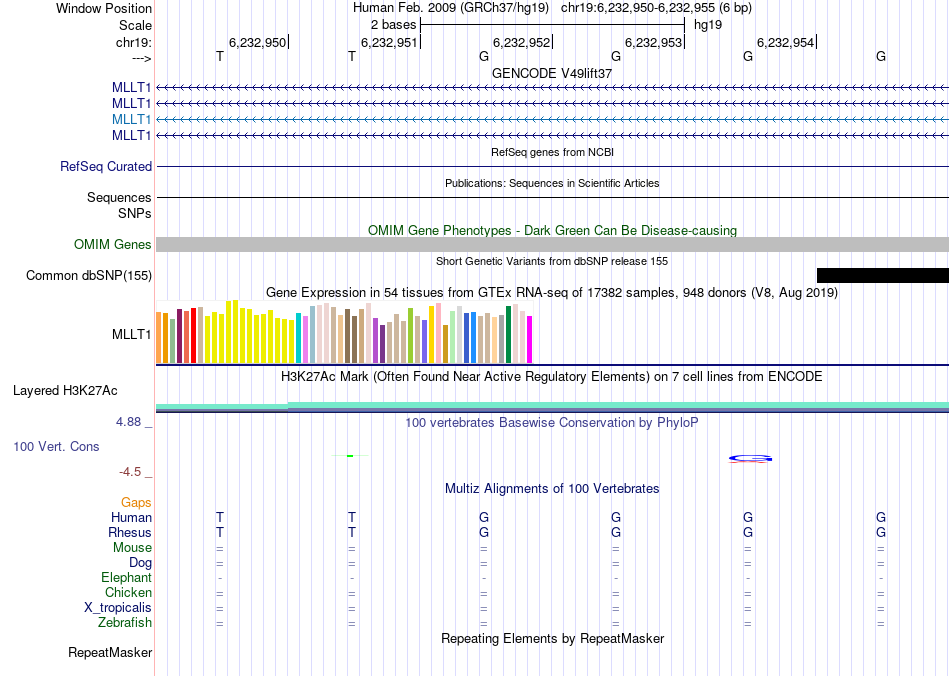Open the OMIM Gene Phenotypes track title
This screenshot has height=676, width=950.
552,230
